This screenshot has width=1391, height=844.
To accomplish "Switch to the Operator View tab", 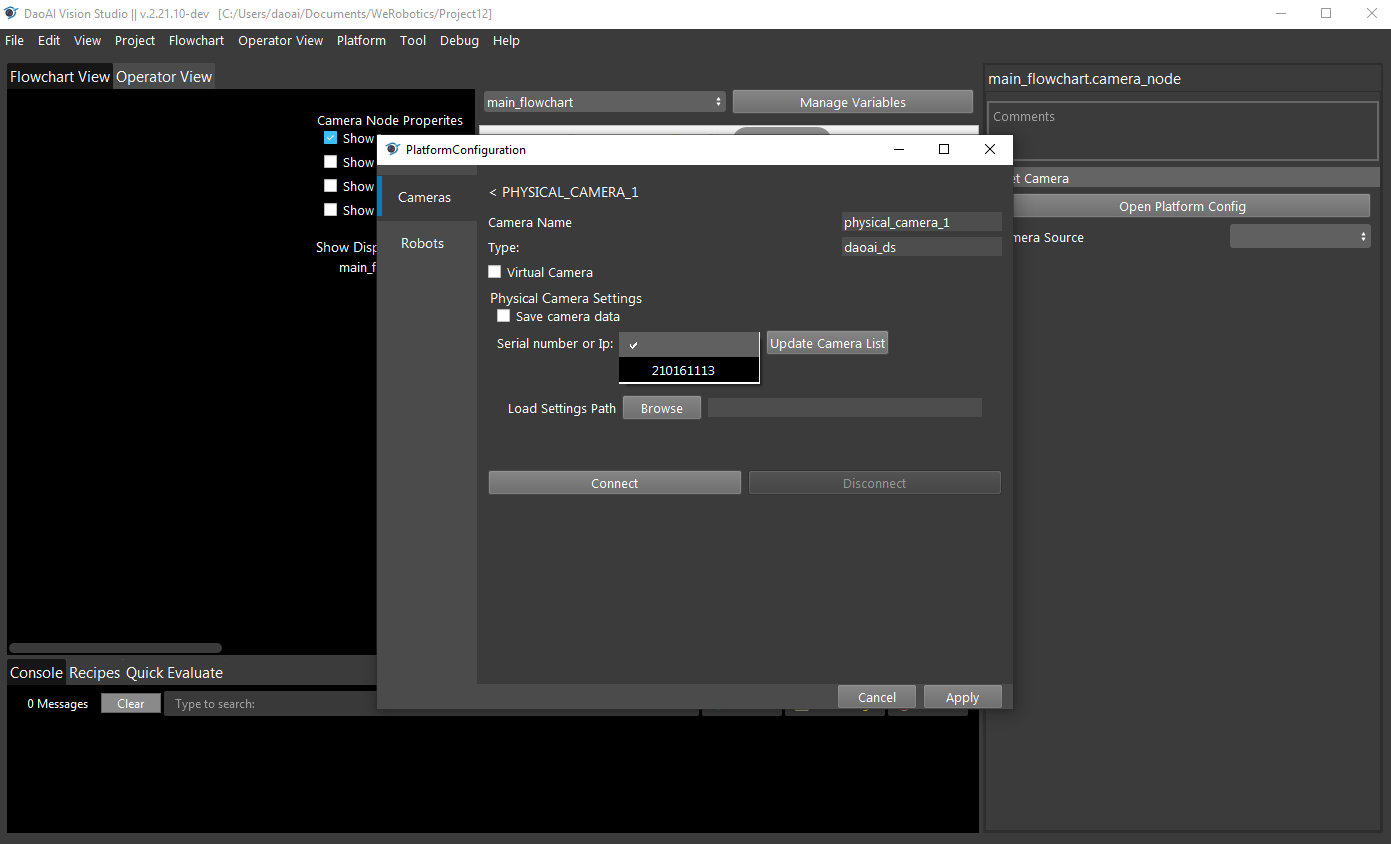I will 164,76.
